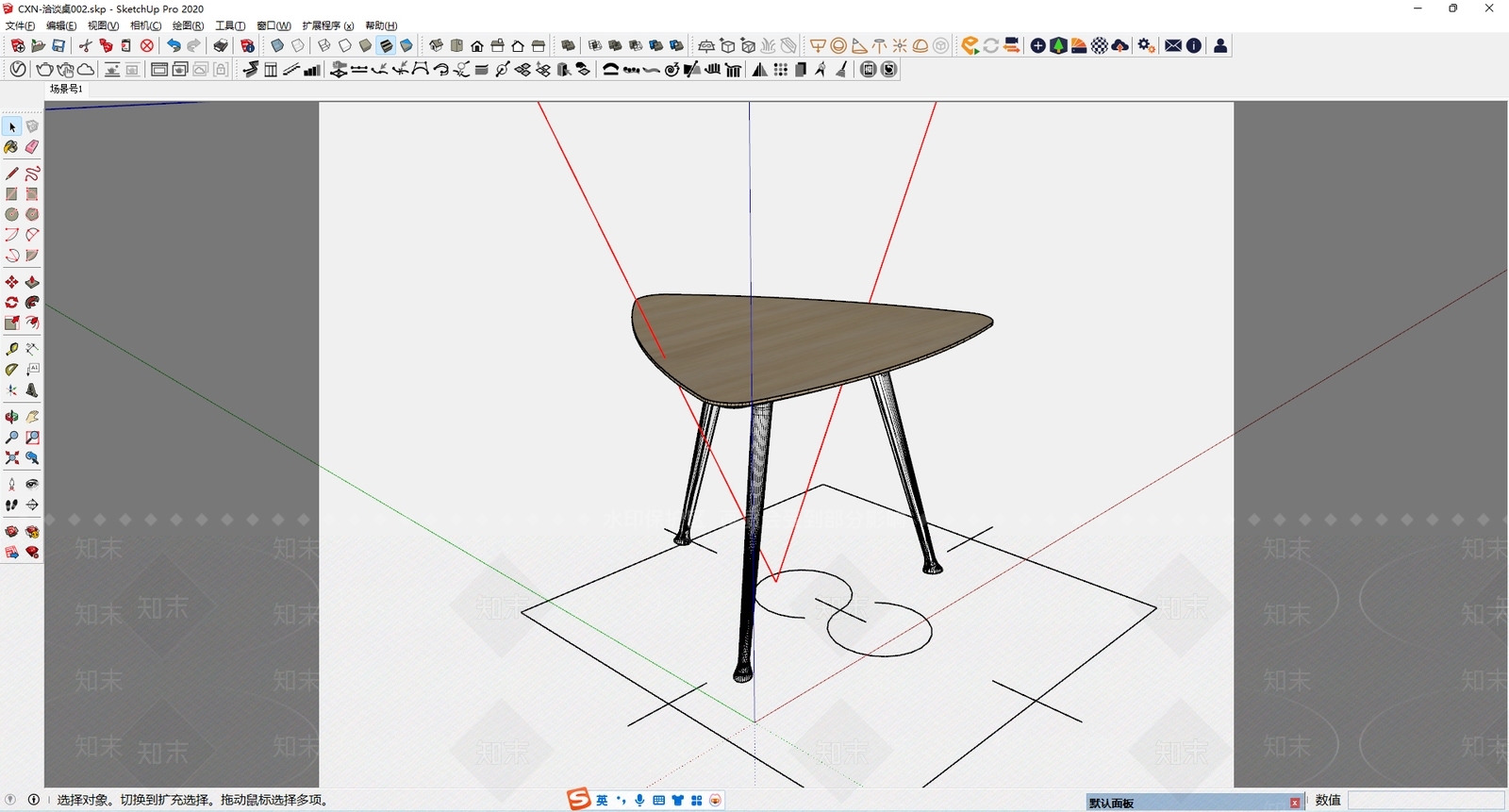Image resolution: width=1509 pixels, height=812 pixels.
Task: Open the 帮助(H) menu
Action: click(381, 25)
